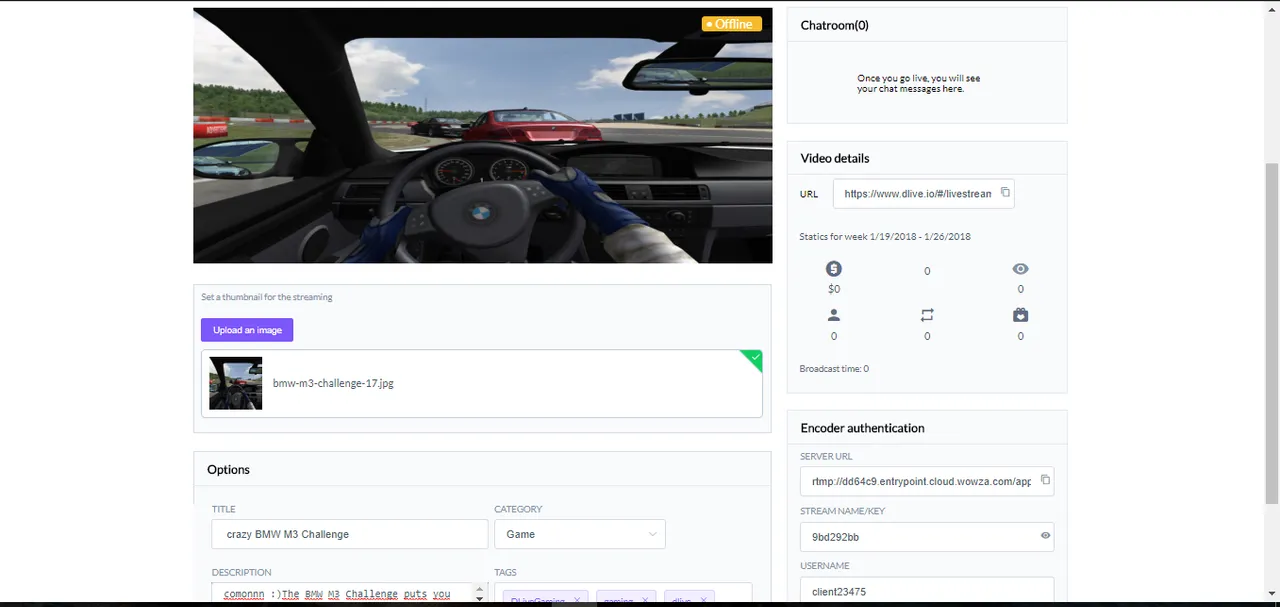1280x607 pixels.
Task: Click the file name bmw-m3-challenge-17.jpg
Action: 333,383
